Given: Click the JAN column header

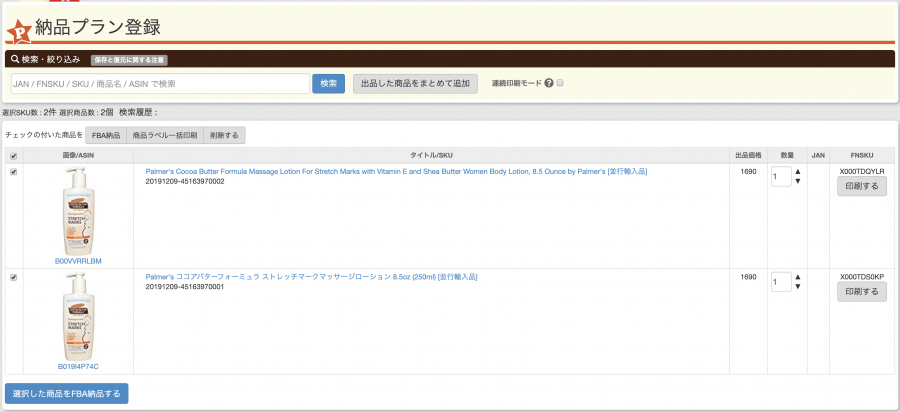Looking at the screenshot, I should [818, 156].
